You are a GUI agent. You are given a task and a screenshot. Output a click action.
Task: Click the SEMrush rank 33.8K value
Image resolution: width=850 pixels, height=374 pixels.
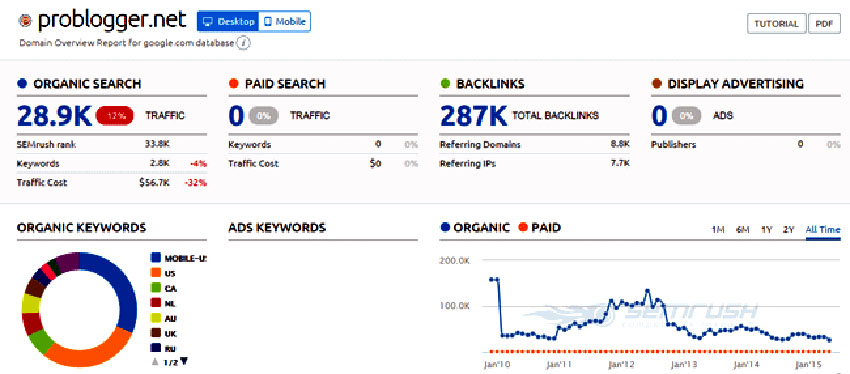point(157,145)
